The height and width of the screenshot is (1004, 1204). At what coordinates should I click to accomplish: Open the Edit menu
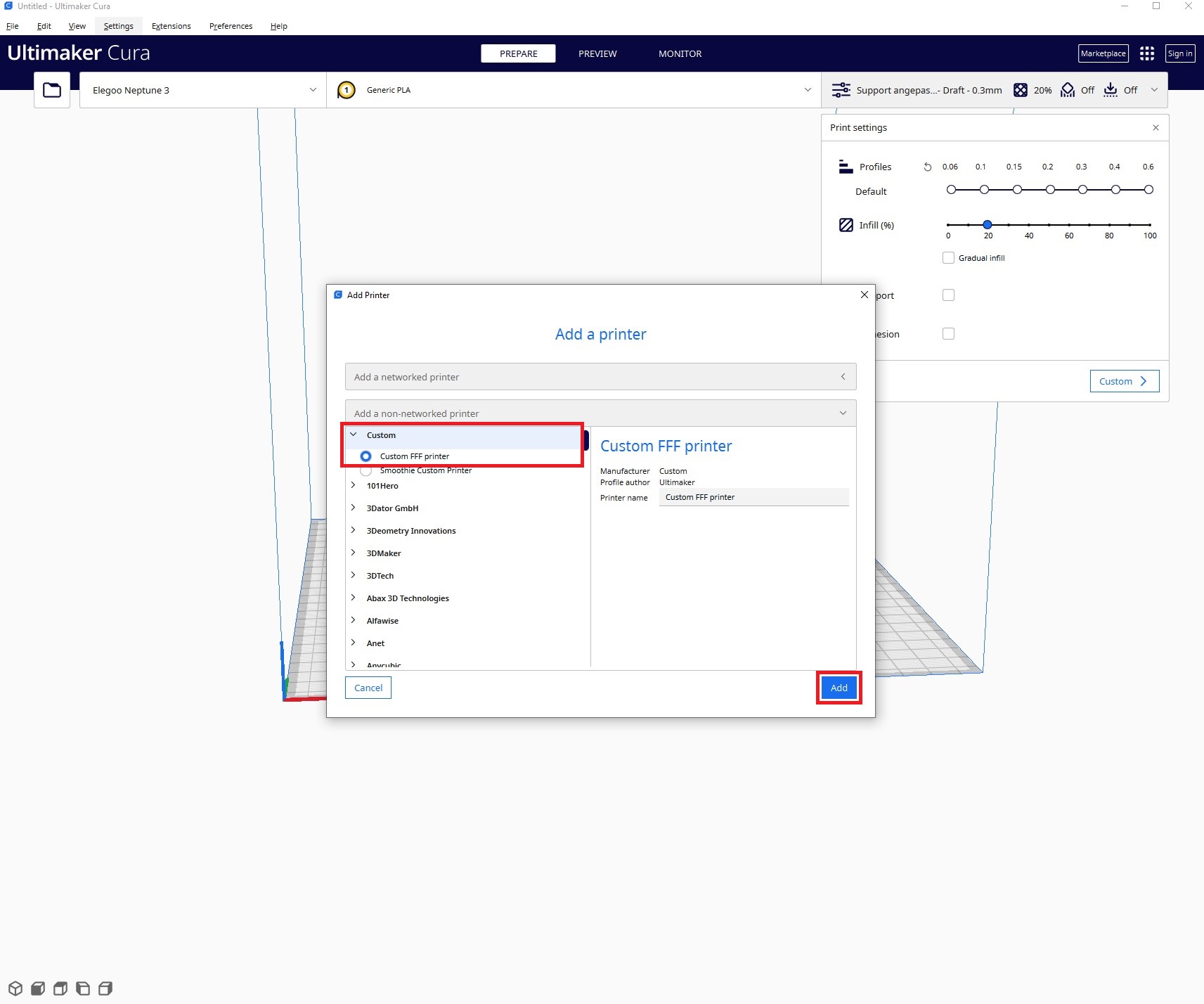click(44, 26)
